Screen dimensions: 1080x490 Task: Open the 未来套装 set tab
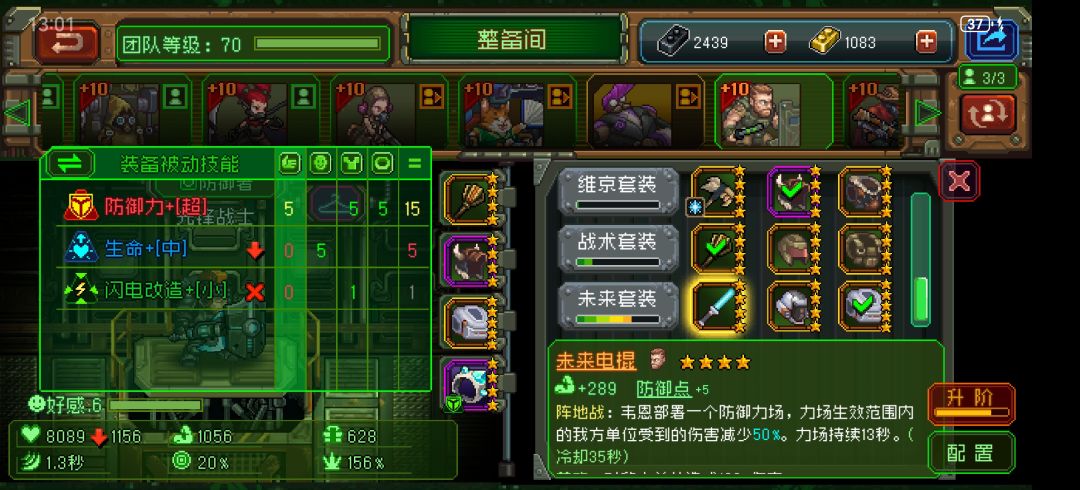click(619, 305)
